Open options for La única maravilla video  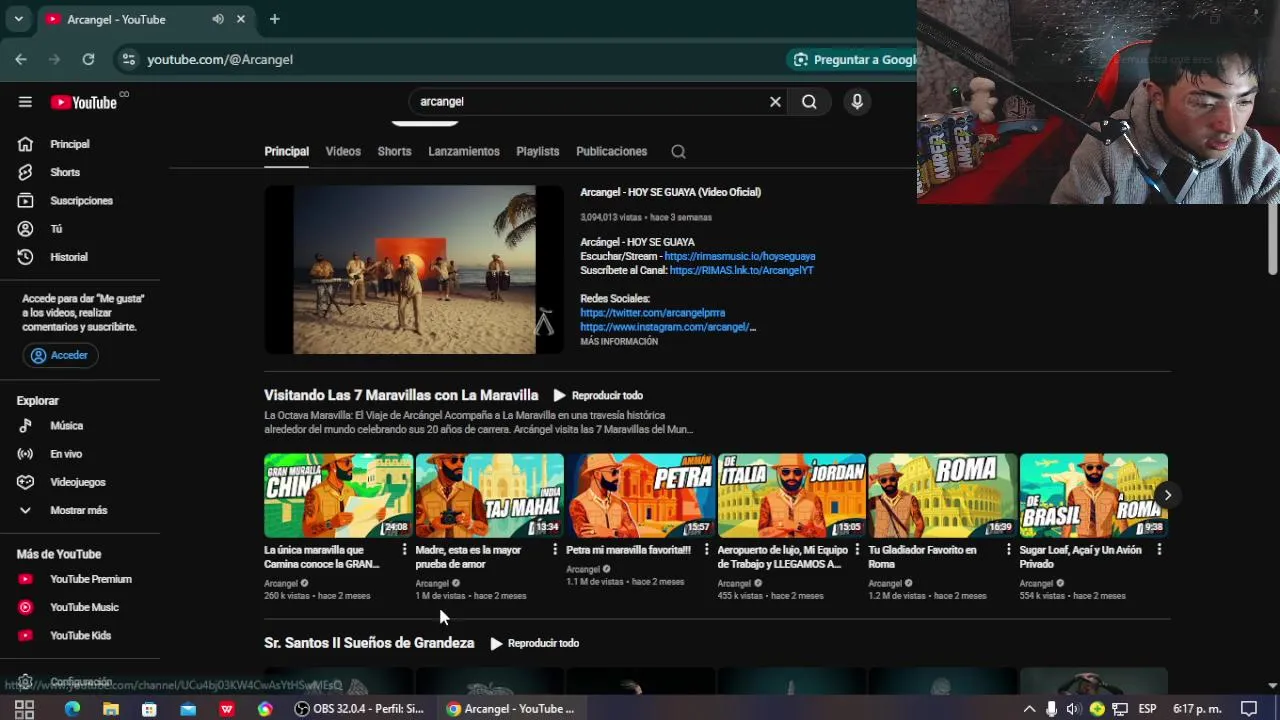click(404, 550)
